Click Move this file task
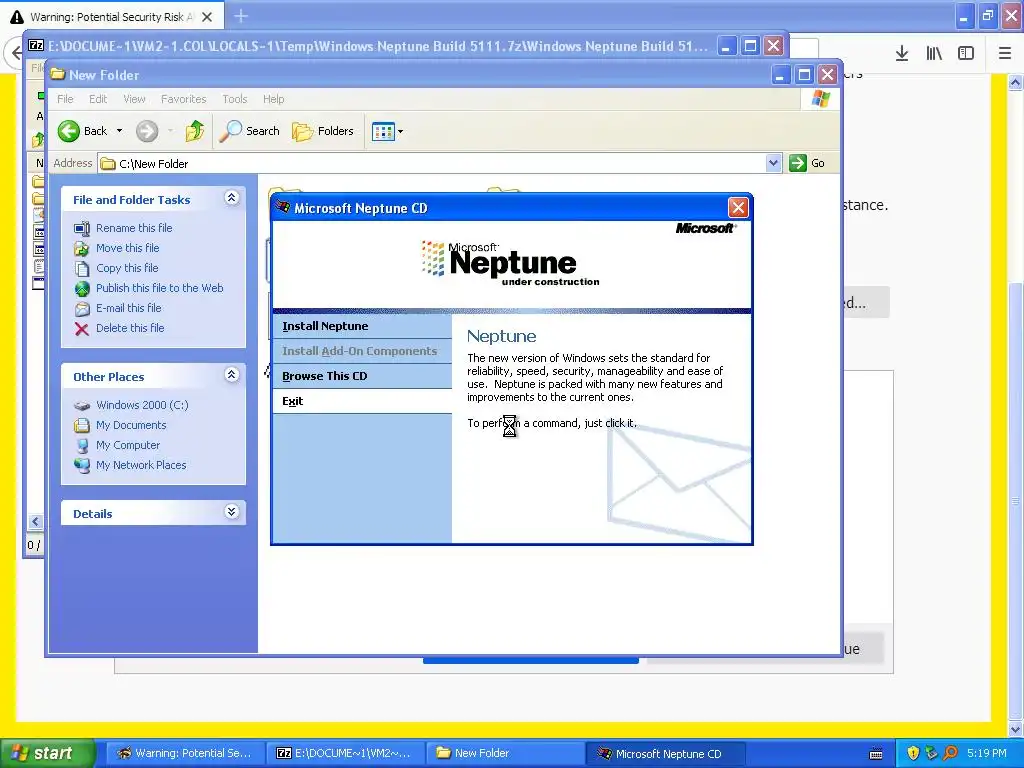 coord(127,248)
